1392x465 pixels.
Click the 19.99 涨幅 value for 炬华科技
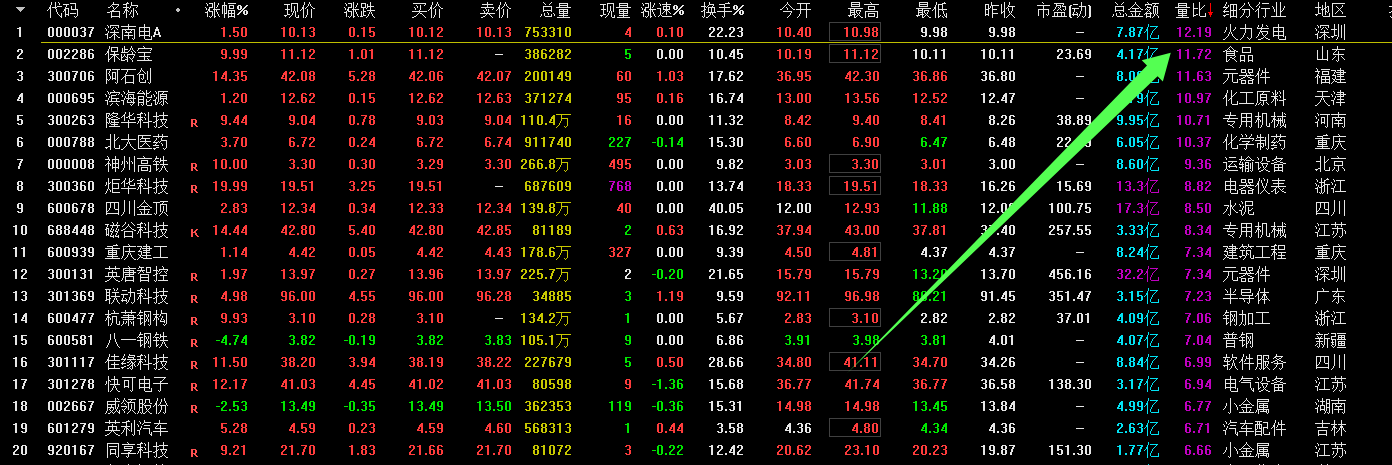point(229,186)
